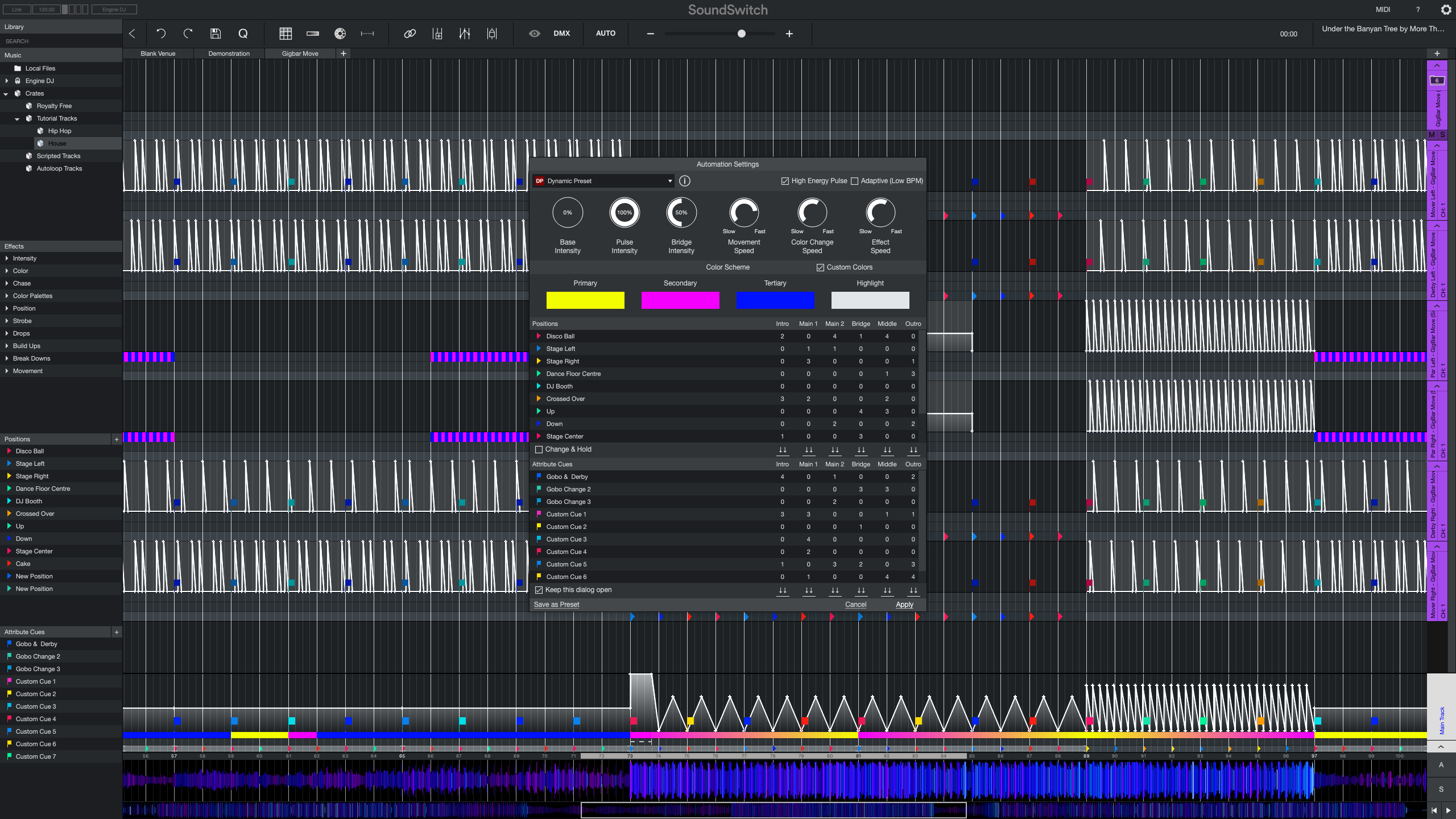Toggle Keep this dialog open checkbox
This screenshot has width=1456, height=819.
coord(539,590)
